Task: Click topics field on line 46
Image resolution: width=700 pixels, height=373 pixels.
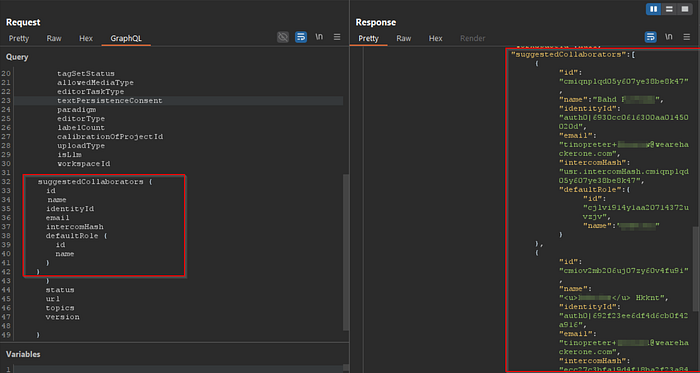Action: click(x=60, y=308)
